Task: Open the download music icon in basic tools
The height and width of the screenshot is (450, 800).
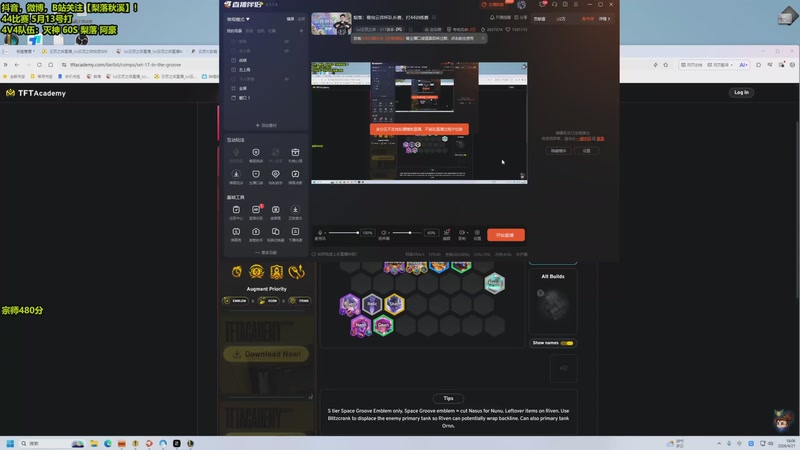Action: (x=295, y=212)
